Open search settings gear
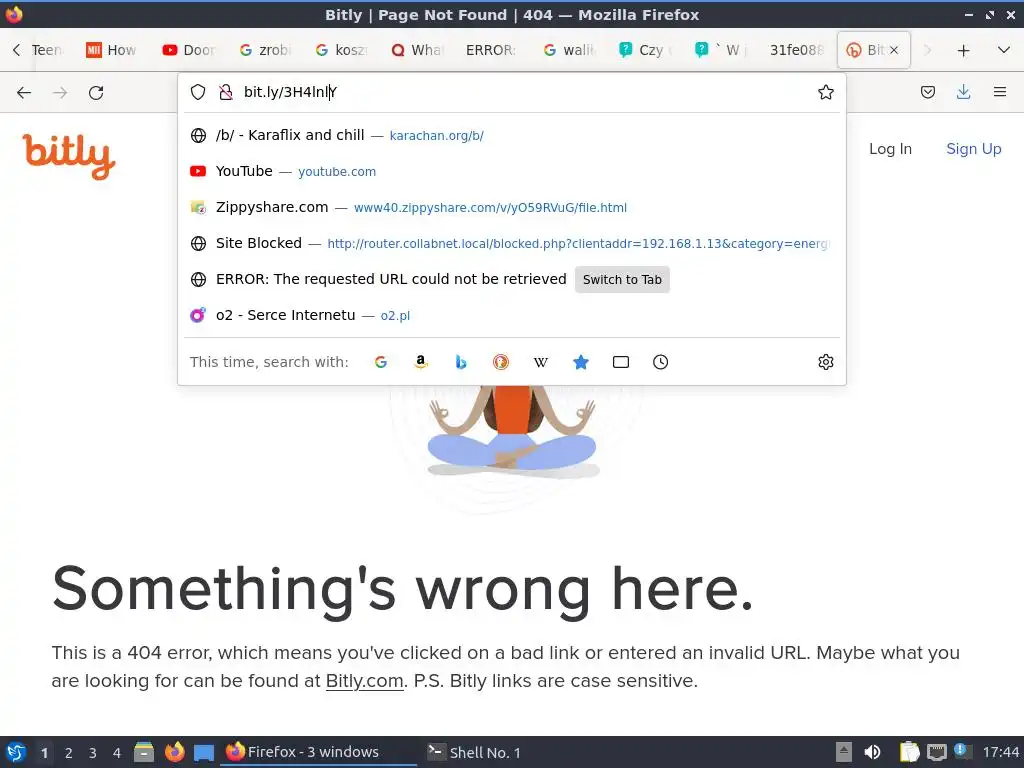1024x768 pixels. pyautogui.click(x=825, y=362)
